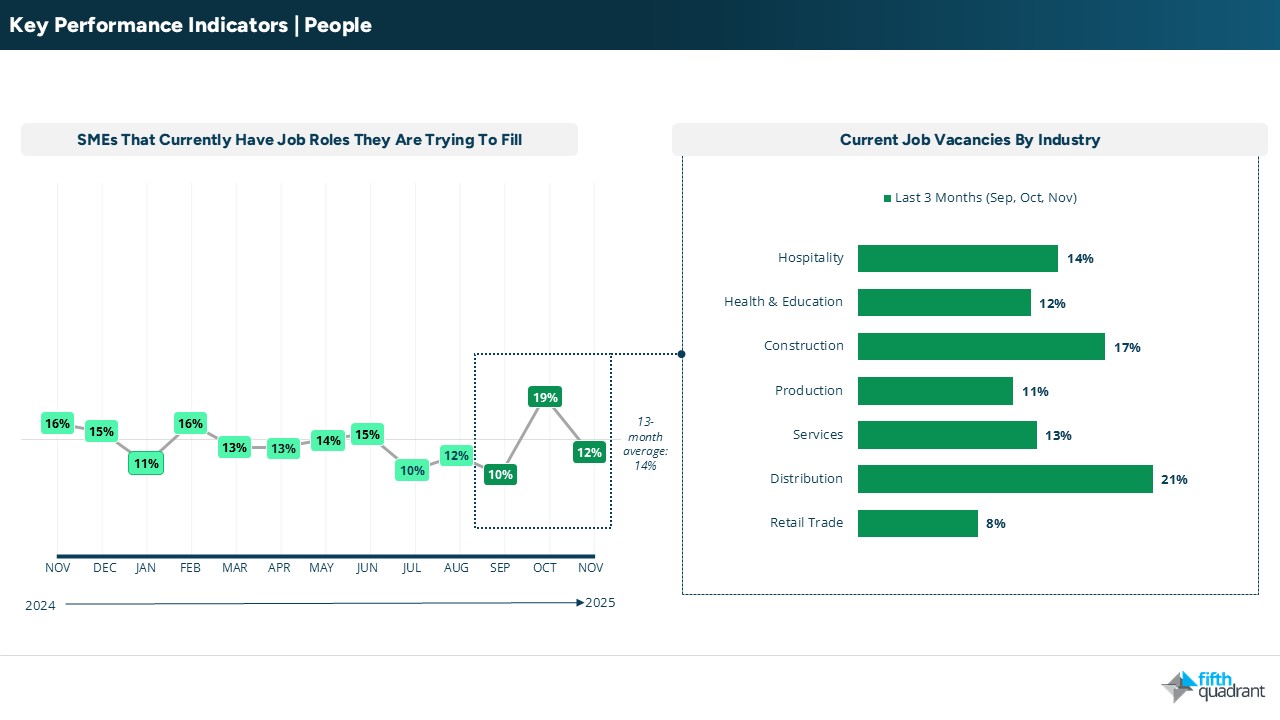
Task: Collapse the Current Job Vacancies panel
Action: coord(970,374)
